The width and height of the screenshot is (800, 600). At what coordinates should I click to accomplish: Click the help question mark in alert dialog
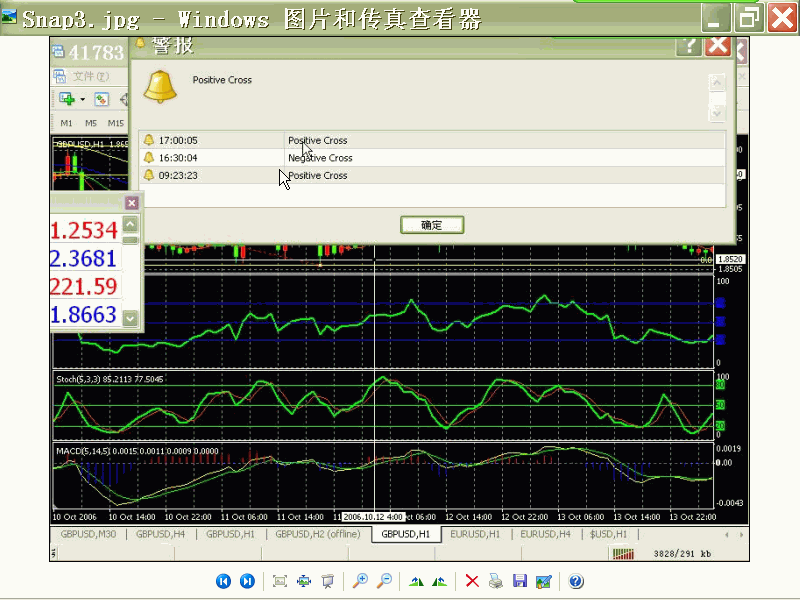tap(689, 46)
